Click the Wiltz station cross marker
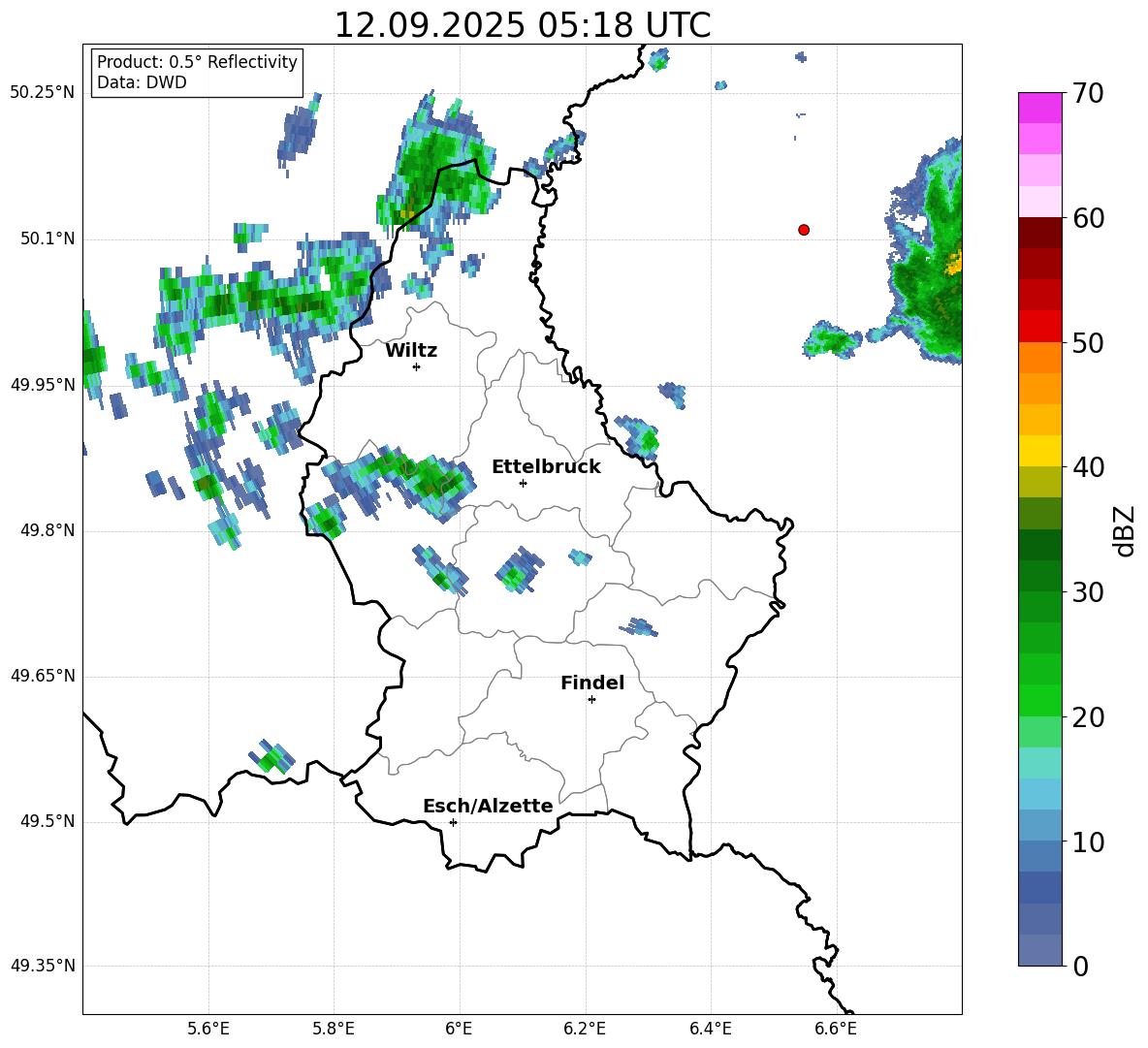Viewport: 1148px width, 1048px height. [x=417, y=366]
